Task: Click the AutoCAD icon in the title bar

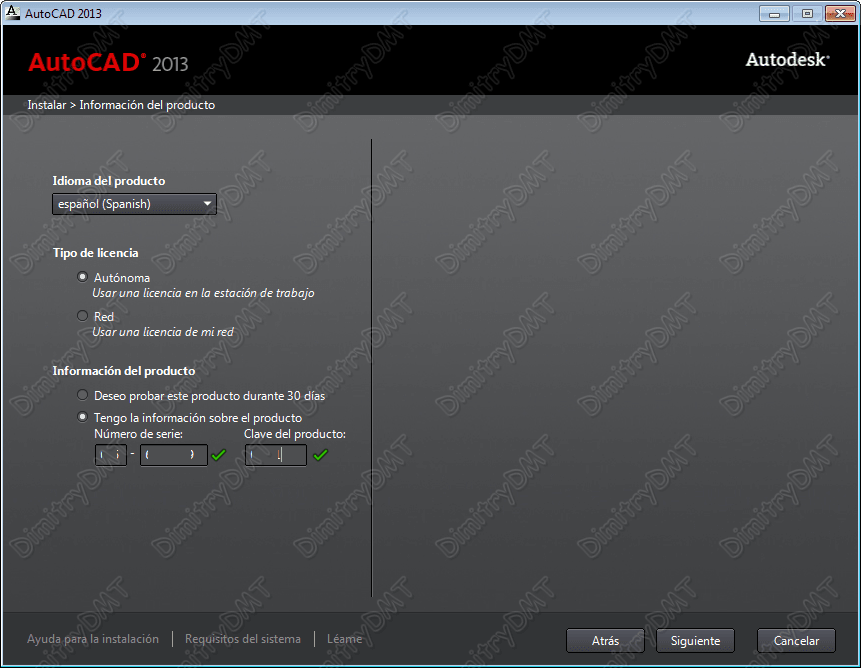Action: pos(10,14)
